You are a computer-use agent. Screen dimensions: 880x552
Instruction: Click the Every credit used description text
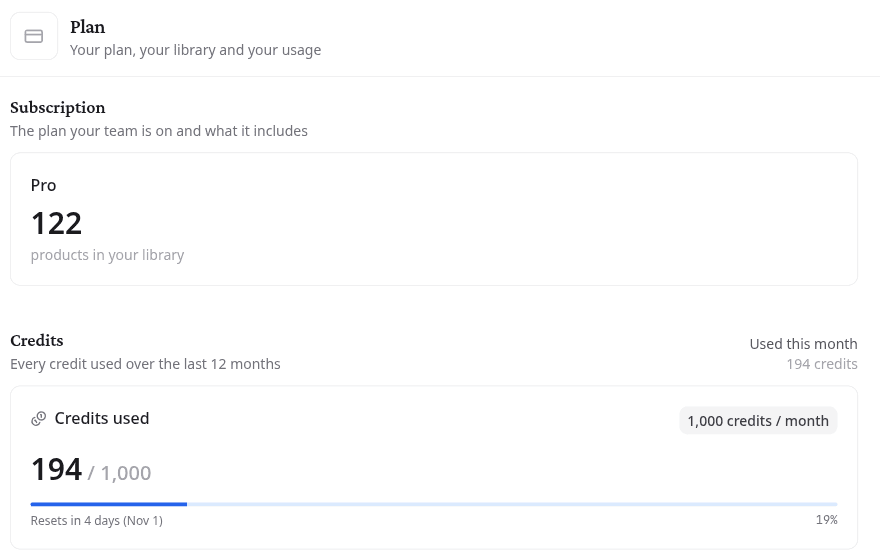click(145, 364)
